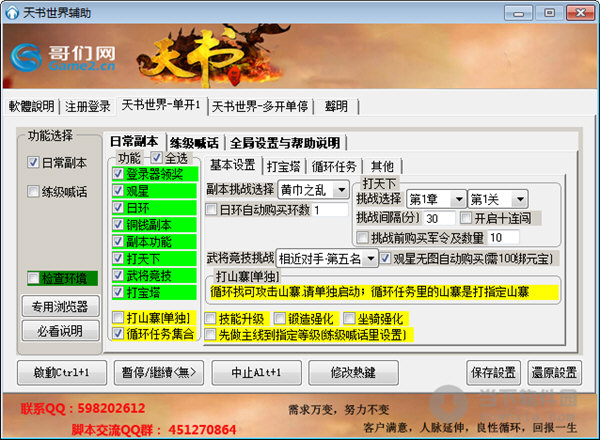Maximize the 天书世界辅助 window
This screenshot has width=600, height=440.
tap(549, 13)
